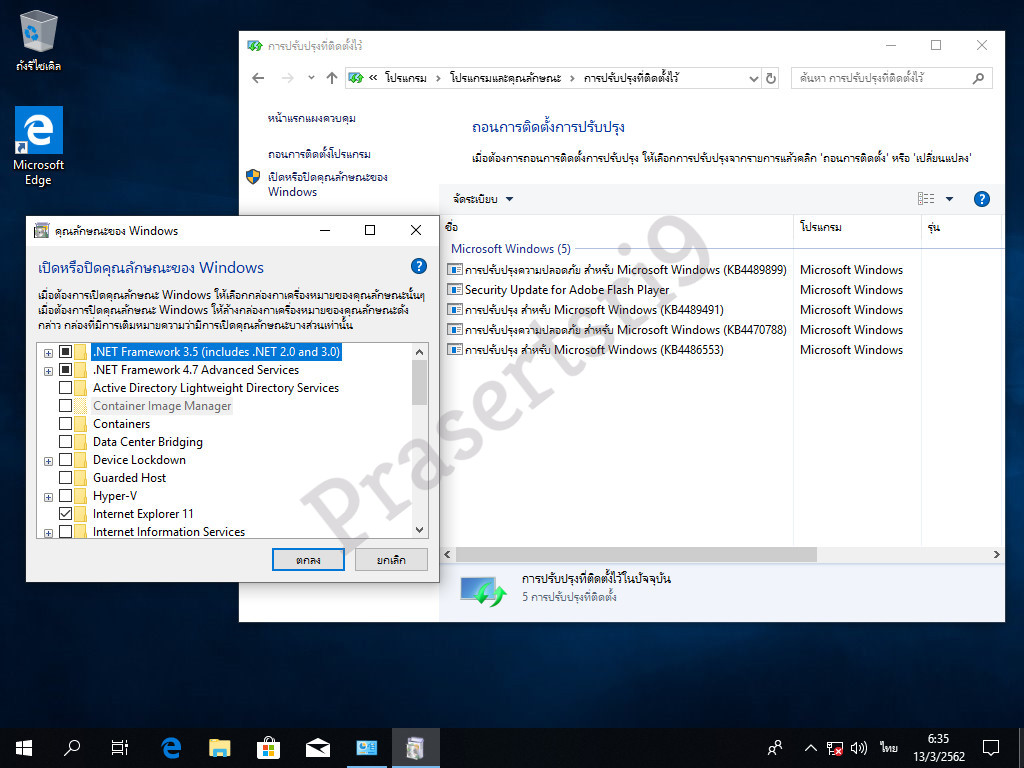Screen dimensions: 1024x768
Task: Enable the Device Lockdown checkbox
Action: [x=65, y=460]
